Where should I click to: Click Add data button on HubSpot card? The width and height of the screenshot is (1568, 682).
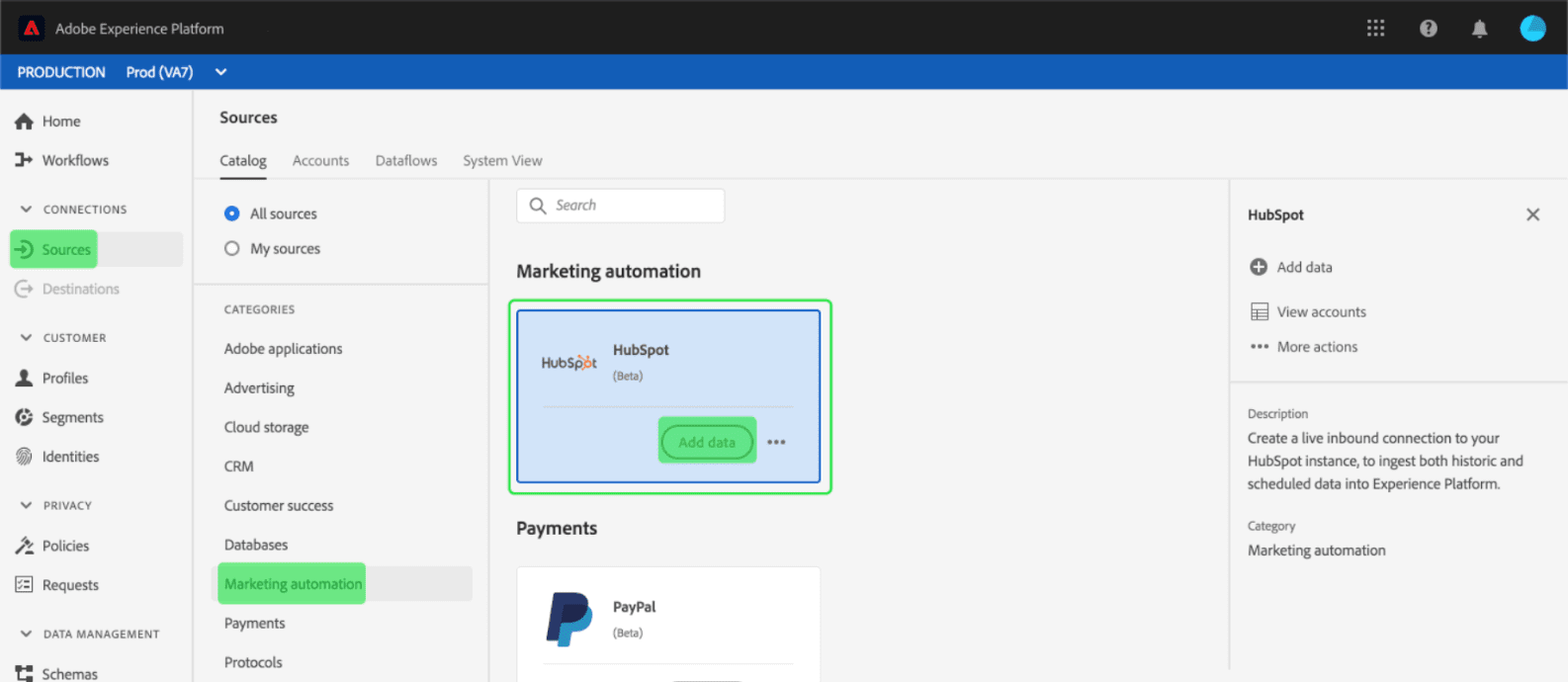point(707,442)
